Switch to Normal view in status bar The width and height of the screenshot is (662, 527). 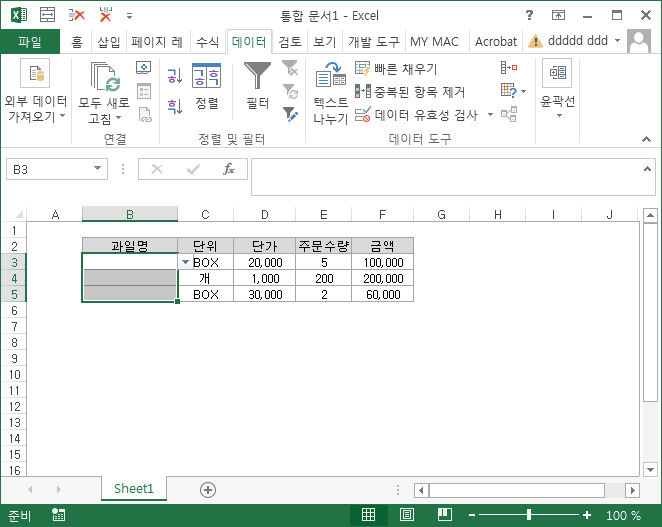[368, 515]
